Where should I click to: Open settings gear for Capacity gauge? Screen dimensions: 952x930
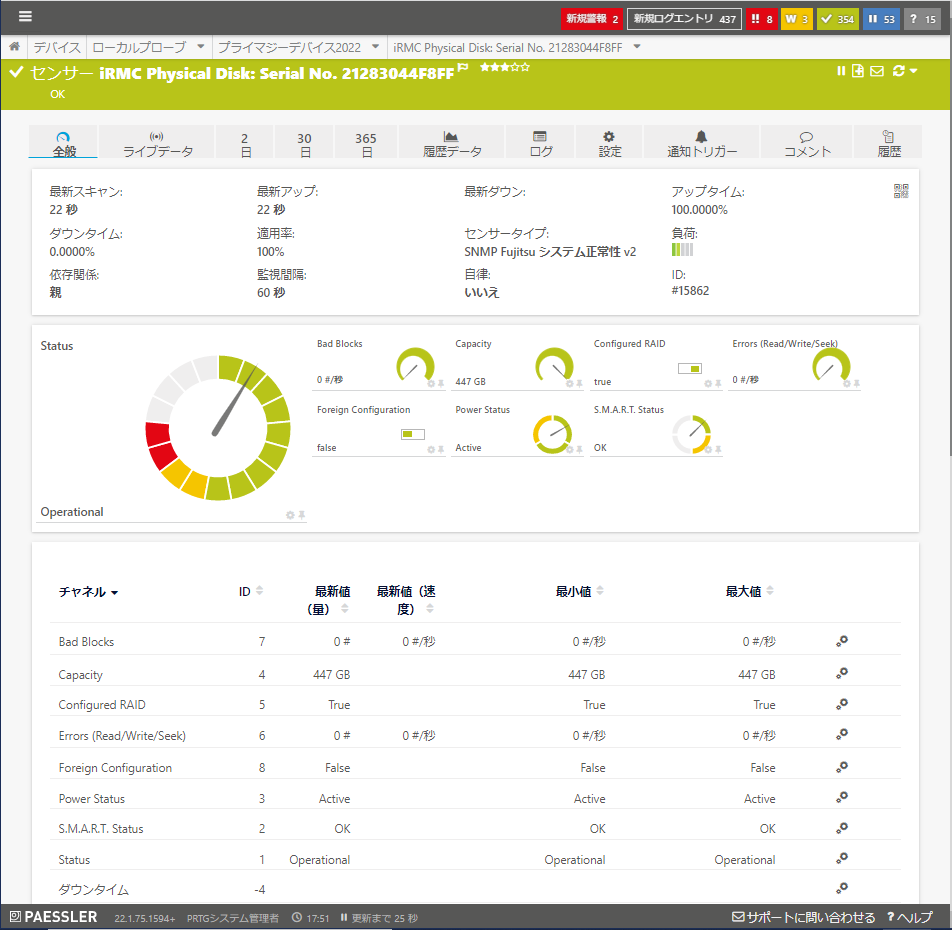pos(570,384)
